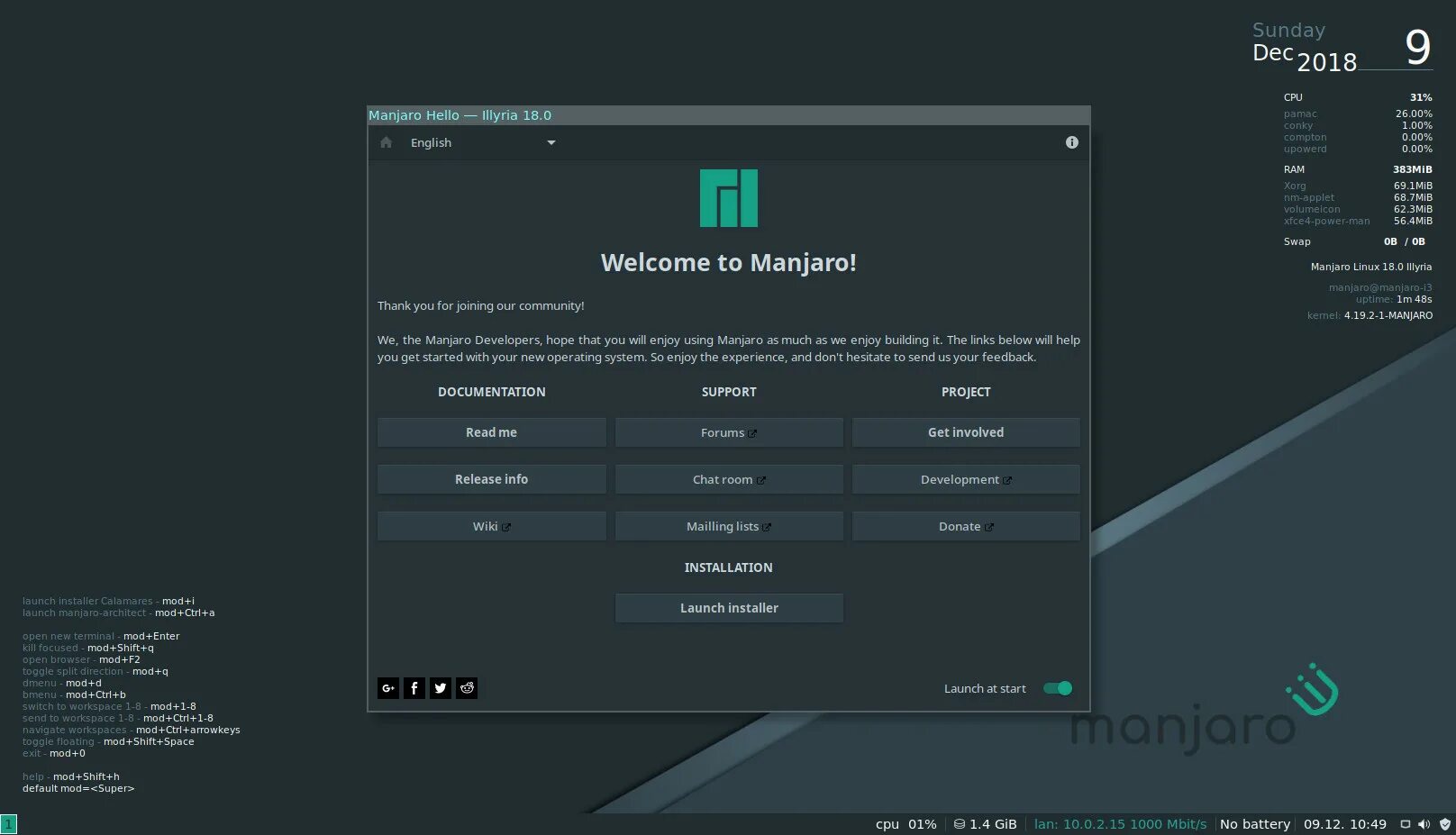Screen dimensions: 1456x835
Task: Open Release info
Action: coord(491,479)
